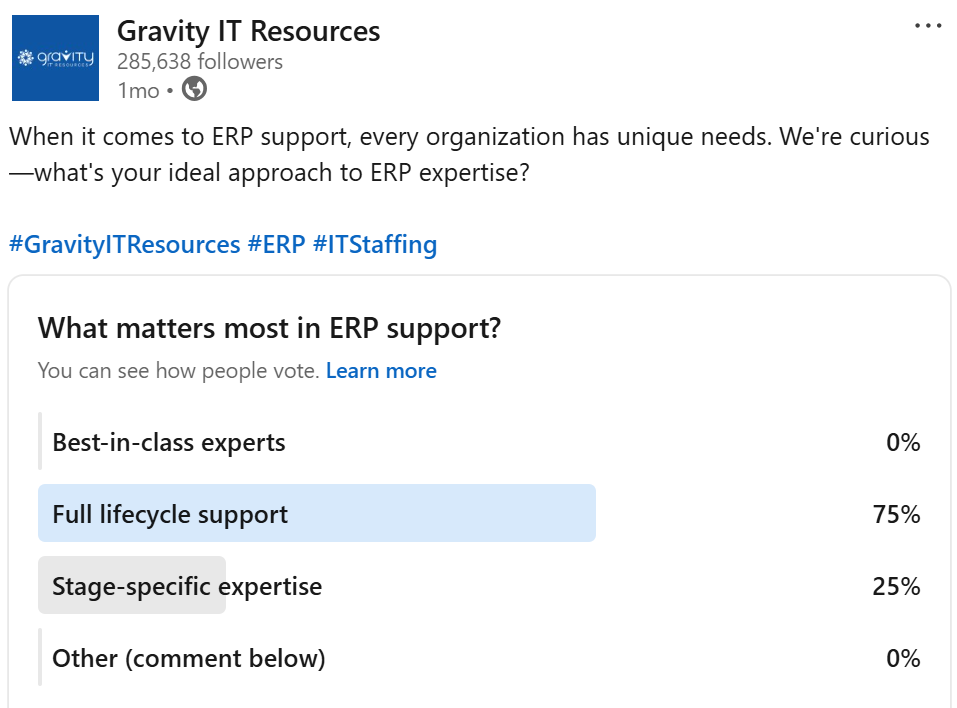Click the 25% vote percentage
The height and width of the screenshot is (708, 957).
coord(896,586)
